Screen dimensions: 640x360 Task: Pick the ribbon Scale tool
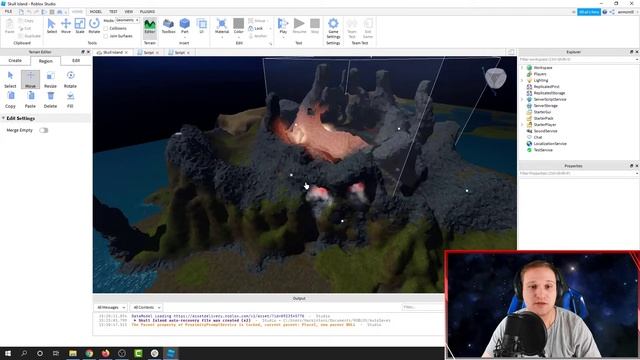[80, 26]
